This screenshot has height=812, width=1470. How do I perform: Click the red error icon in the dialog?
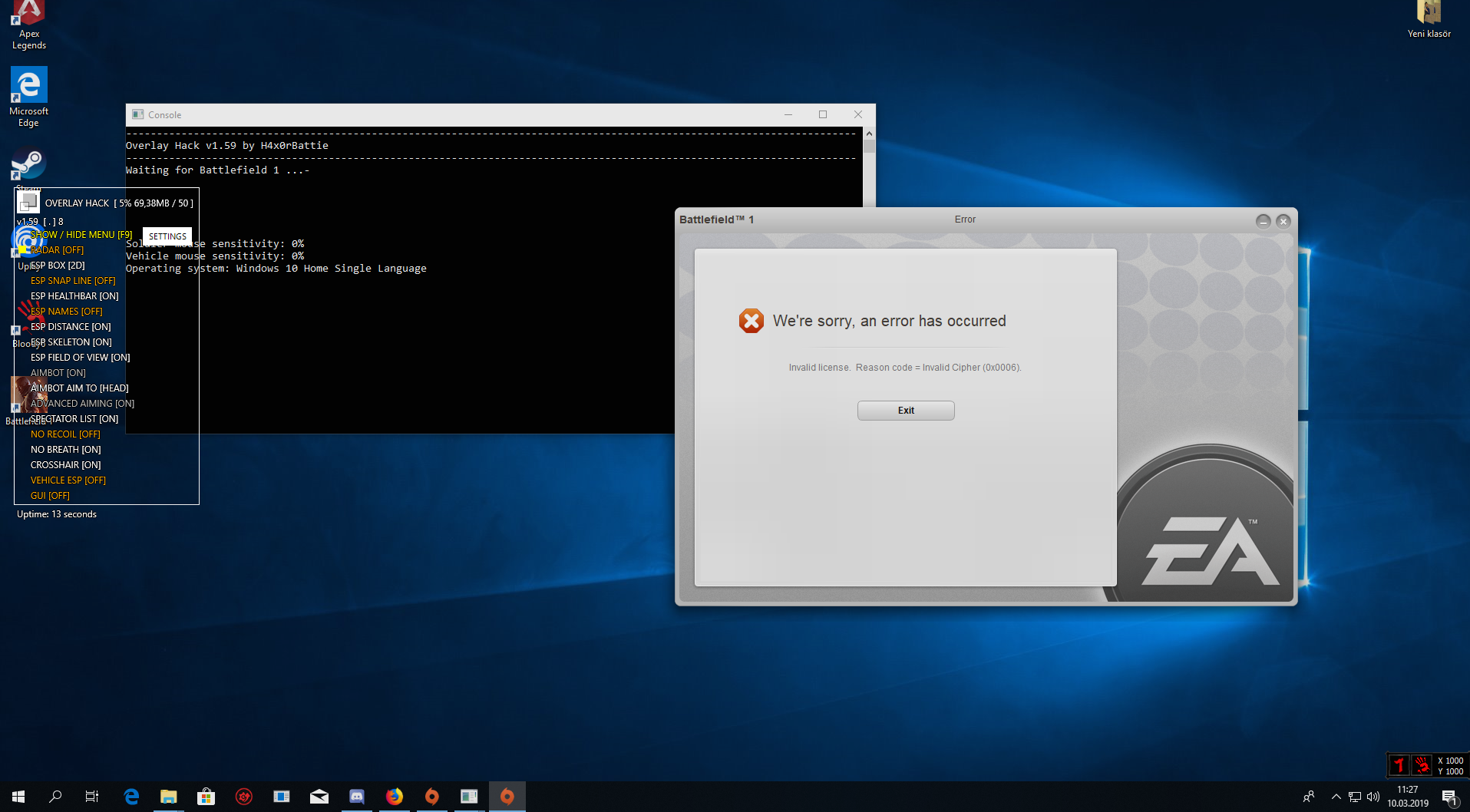[x=751, y=321]
